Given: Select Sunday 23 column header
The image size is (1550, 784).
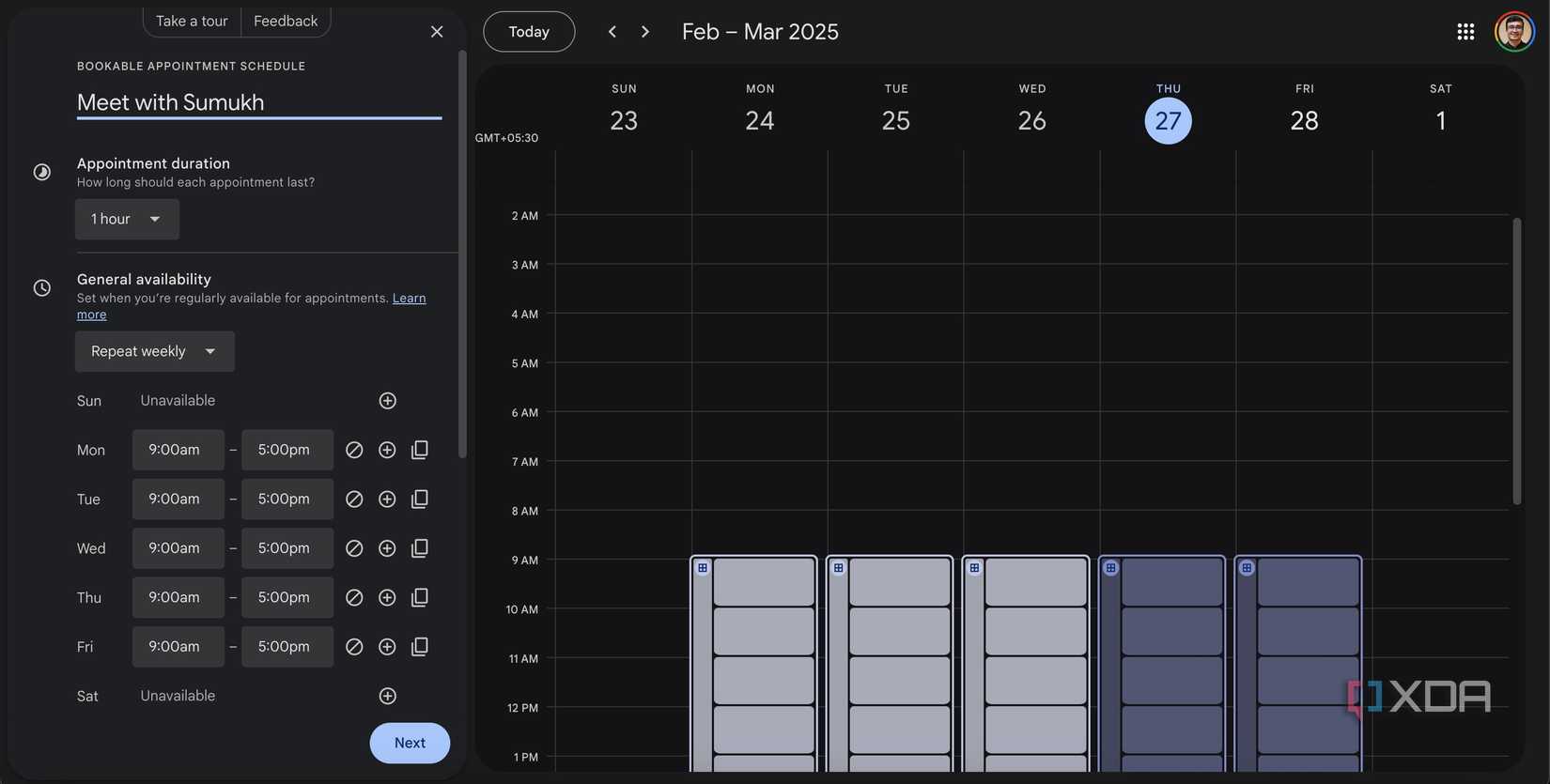Looking at the screenshot, I should coord(624,110).
